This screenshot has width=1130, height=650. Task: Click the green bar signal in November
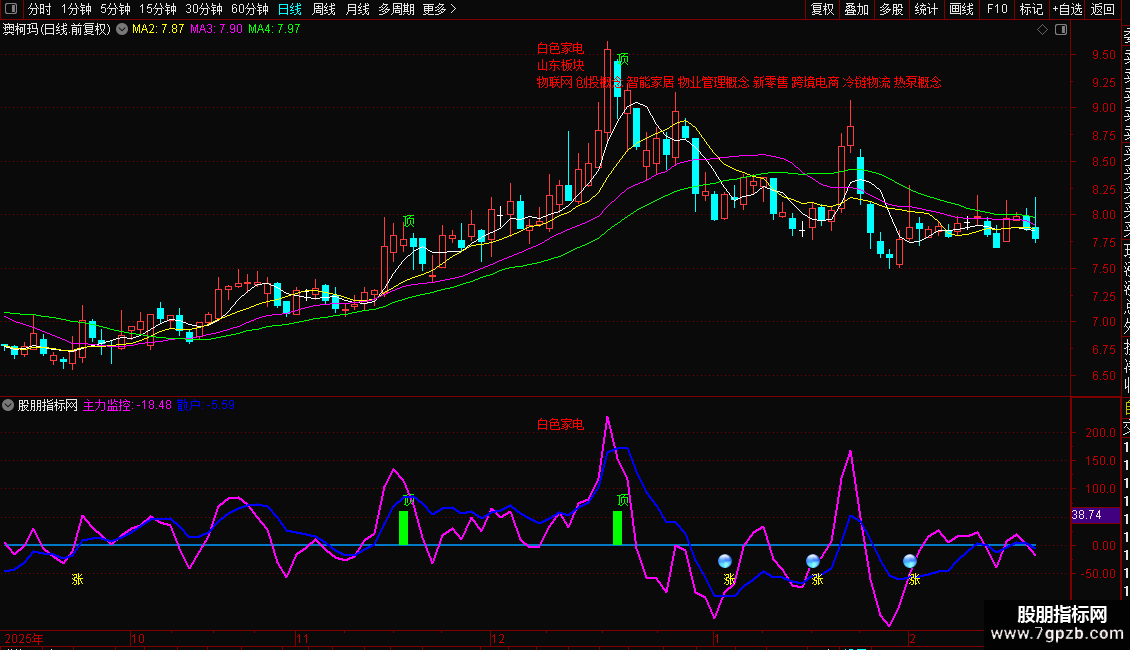tap(404, 527)
